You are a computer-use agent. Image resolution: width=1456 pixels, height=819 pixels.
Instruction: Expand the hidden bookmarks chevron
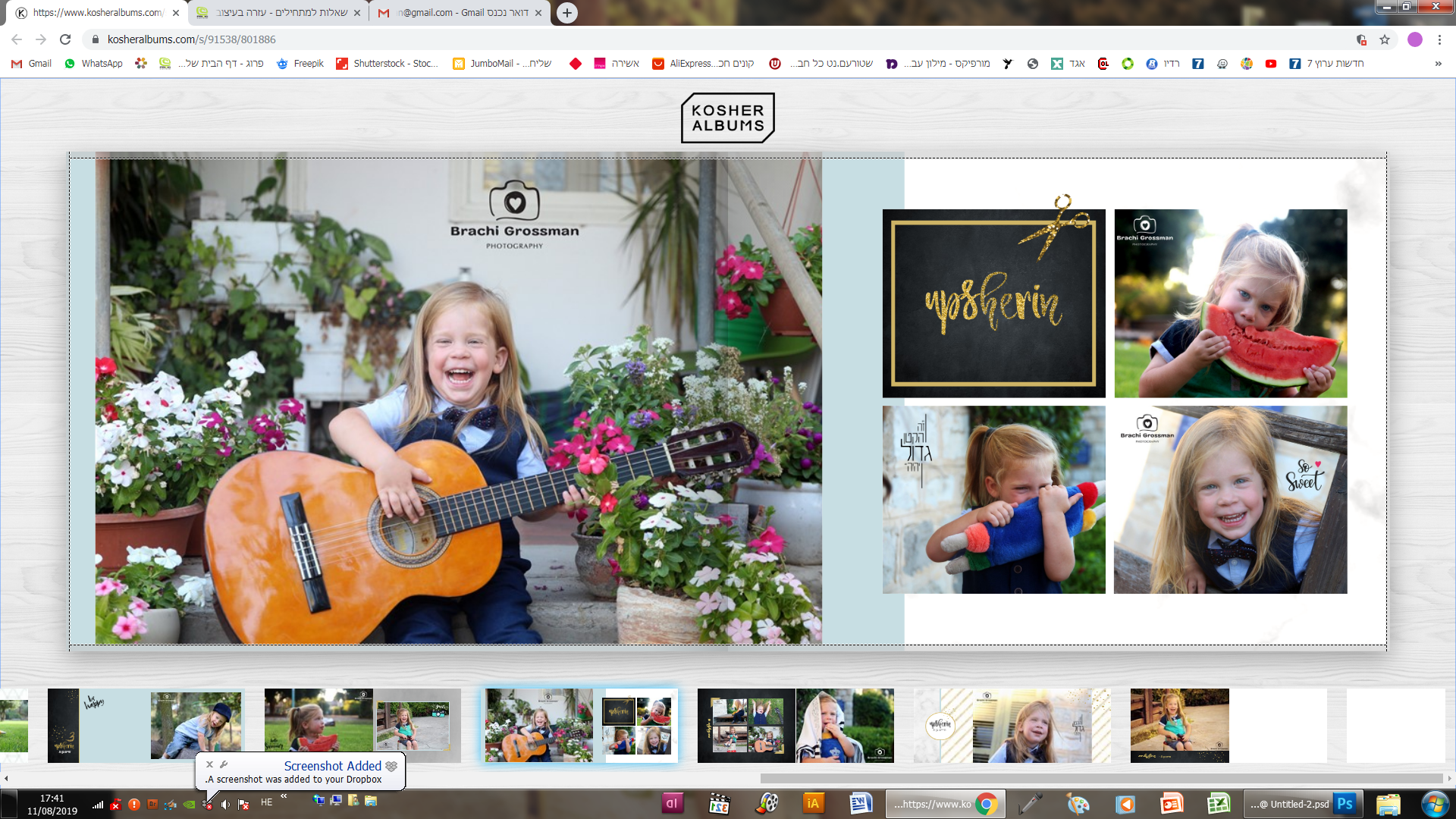1438,64
